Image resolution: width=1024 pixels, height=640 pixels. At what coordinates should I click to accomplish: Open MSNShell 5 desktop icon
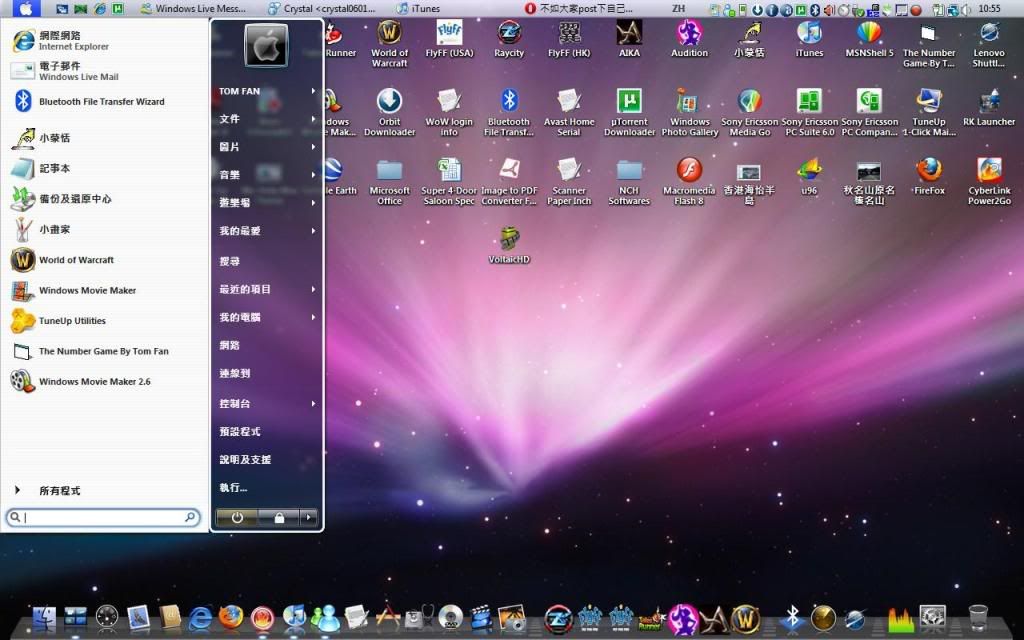(x=869, y=38)
